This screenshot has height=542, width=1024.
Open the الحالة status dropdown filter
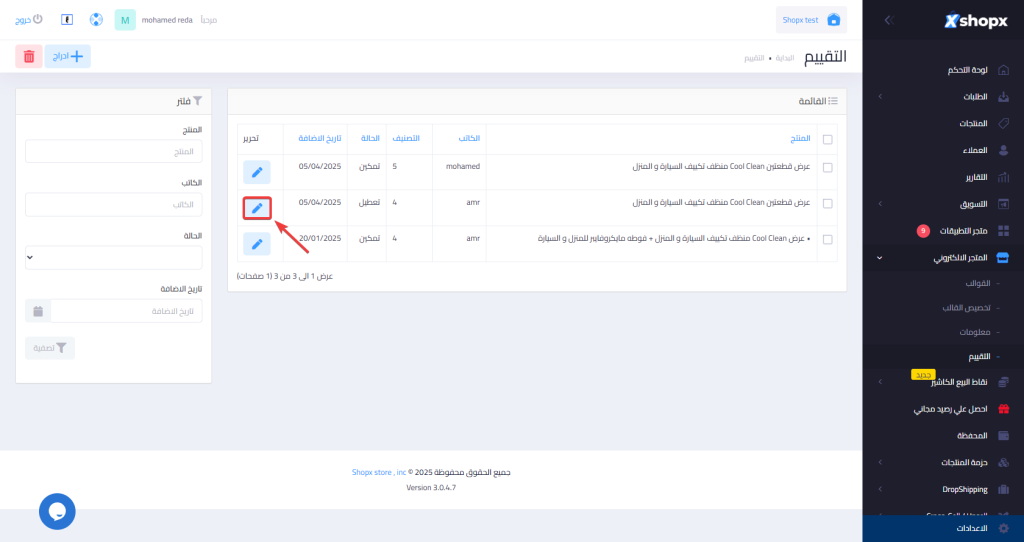[113, 257]
